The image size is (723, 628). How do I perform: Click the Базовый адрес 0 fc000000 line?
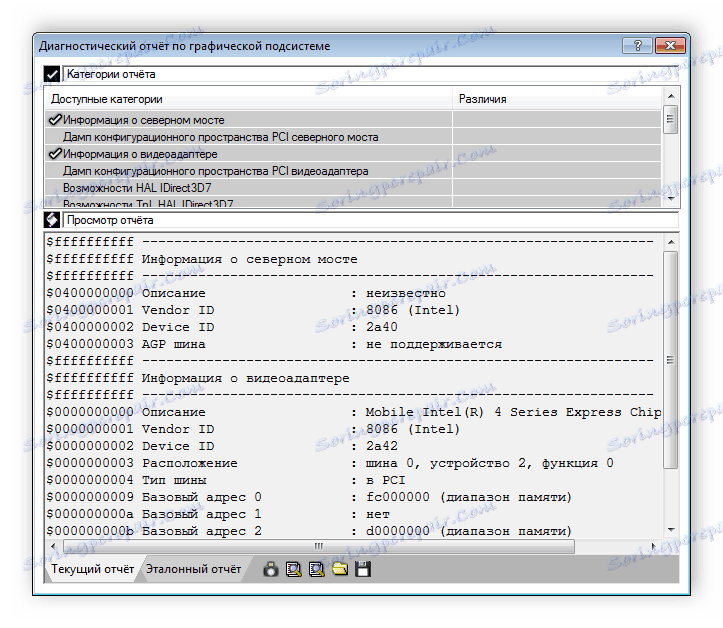click(x=309, y=497)
